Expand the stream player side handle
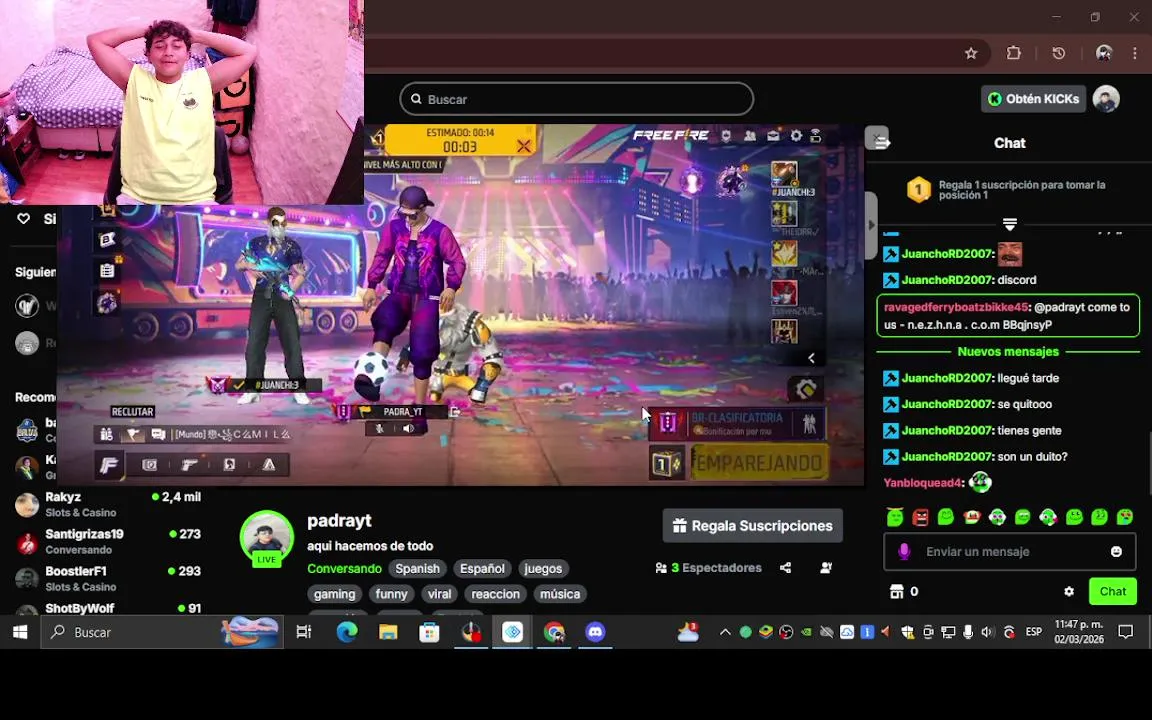The width and height of the screenshot is (1152, 720). pos(871,225)
